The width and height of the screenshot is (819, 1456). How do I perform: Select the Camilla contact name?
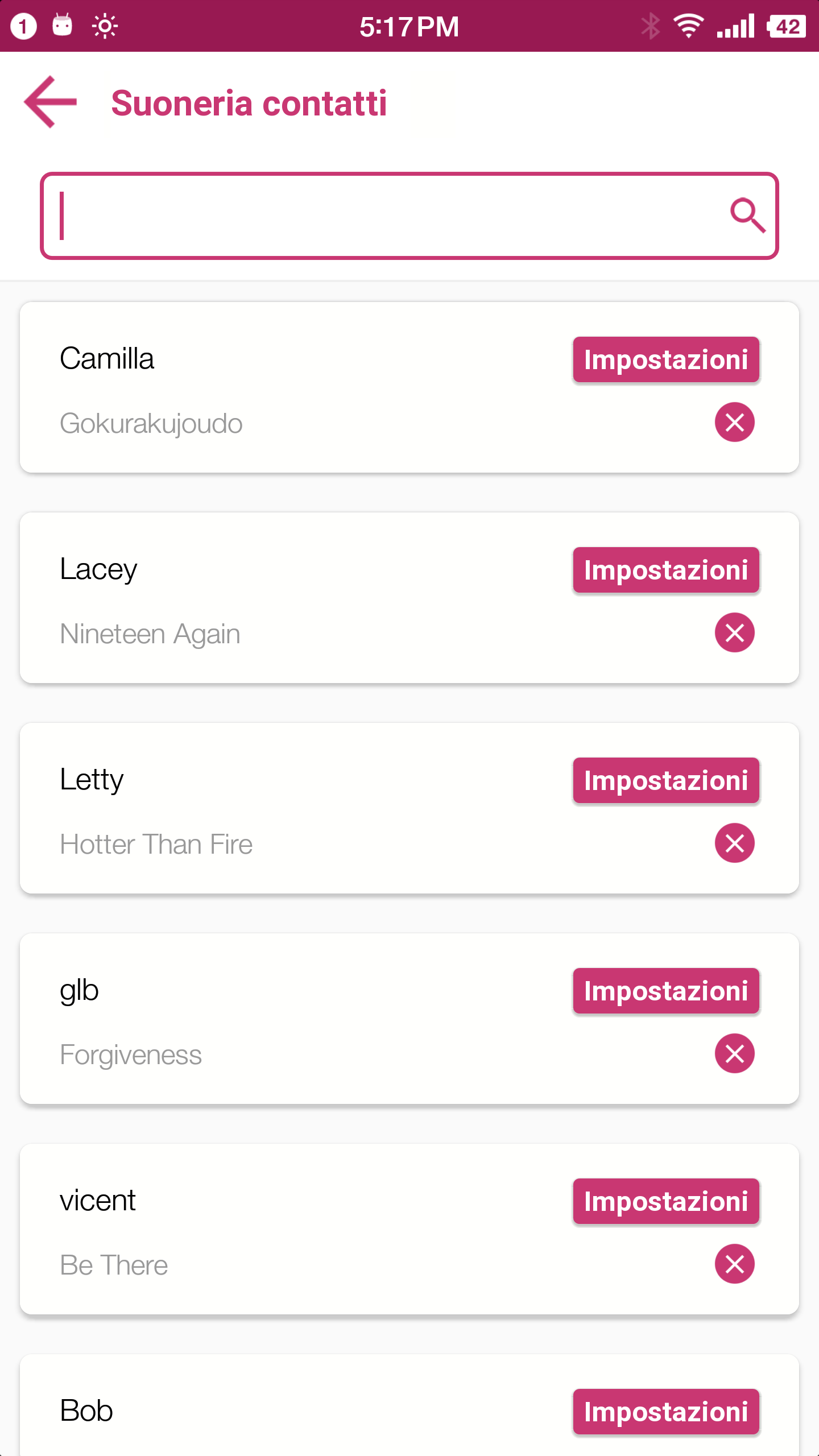click(x=107, y=359)
